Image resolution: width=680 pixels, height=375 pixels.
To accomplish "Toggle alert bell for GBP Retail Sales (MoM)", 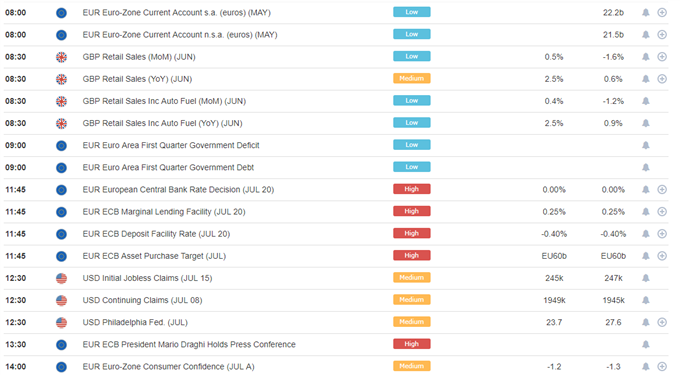I will pyautogui.click(x=646, y=57).
